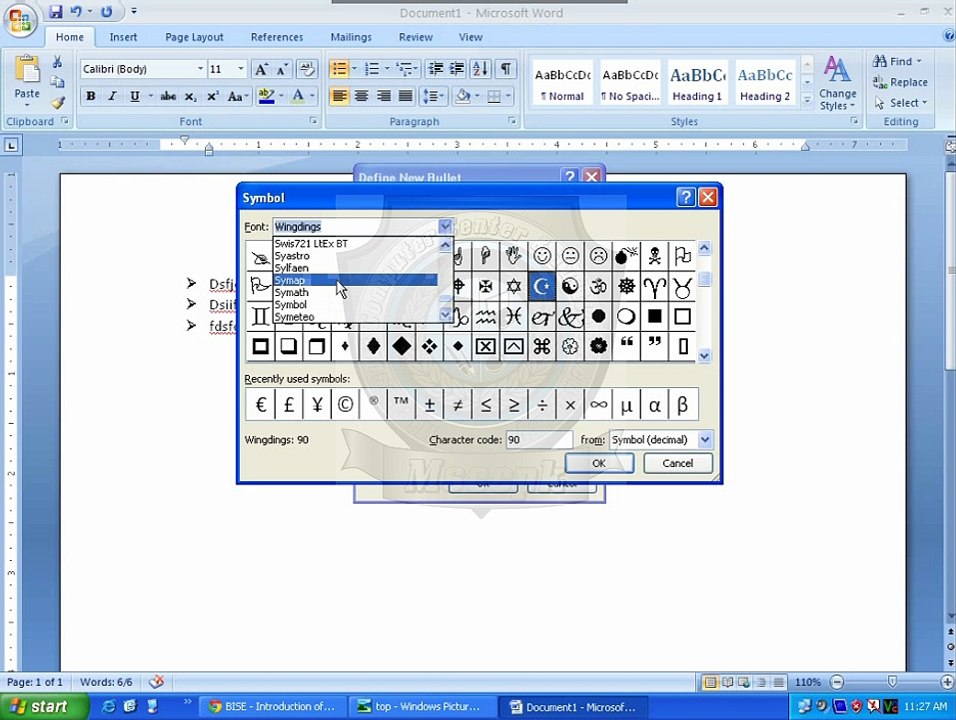Open top - Windows Picture taskbar button
This screenshot has height=720, width=956.
pos(421,707)
